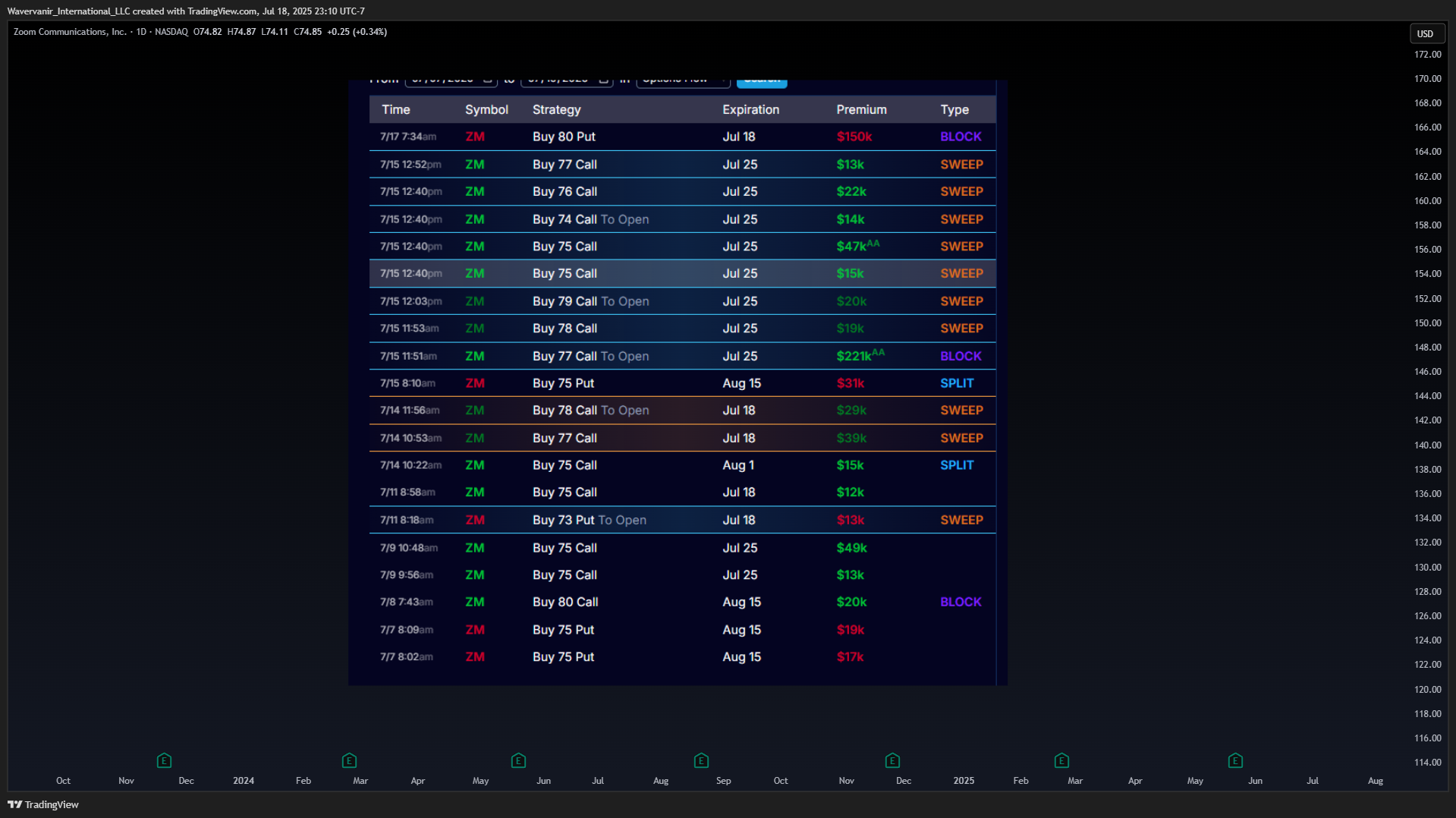Image resolution: width=1456 pixels, height=818 pixels.
Task: Click the Buy 79 Call To Open entry
Action: [590, 301]
